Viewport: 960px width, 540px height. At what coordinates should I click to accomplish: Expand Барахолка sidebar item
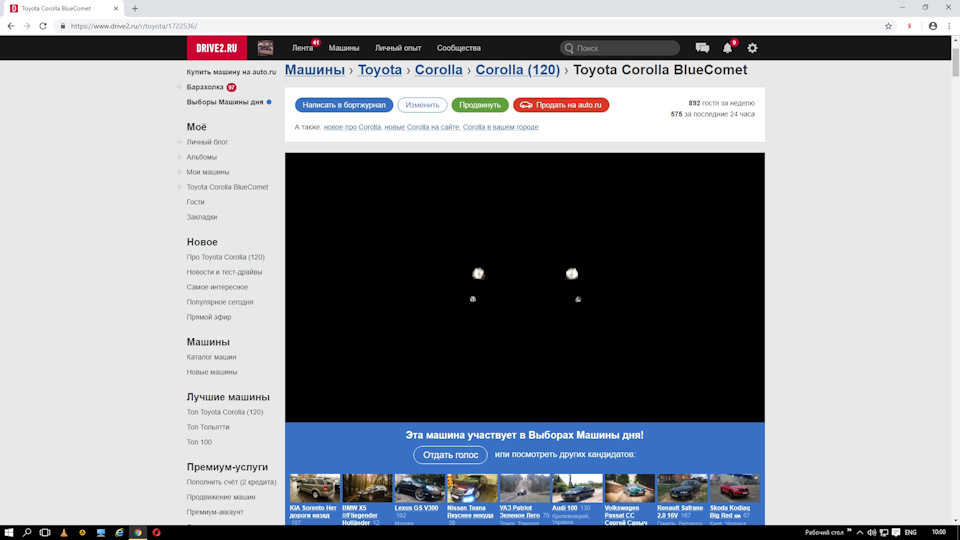[179, 87]
